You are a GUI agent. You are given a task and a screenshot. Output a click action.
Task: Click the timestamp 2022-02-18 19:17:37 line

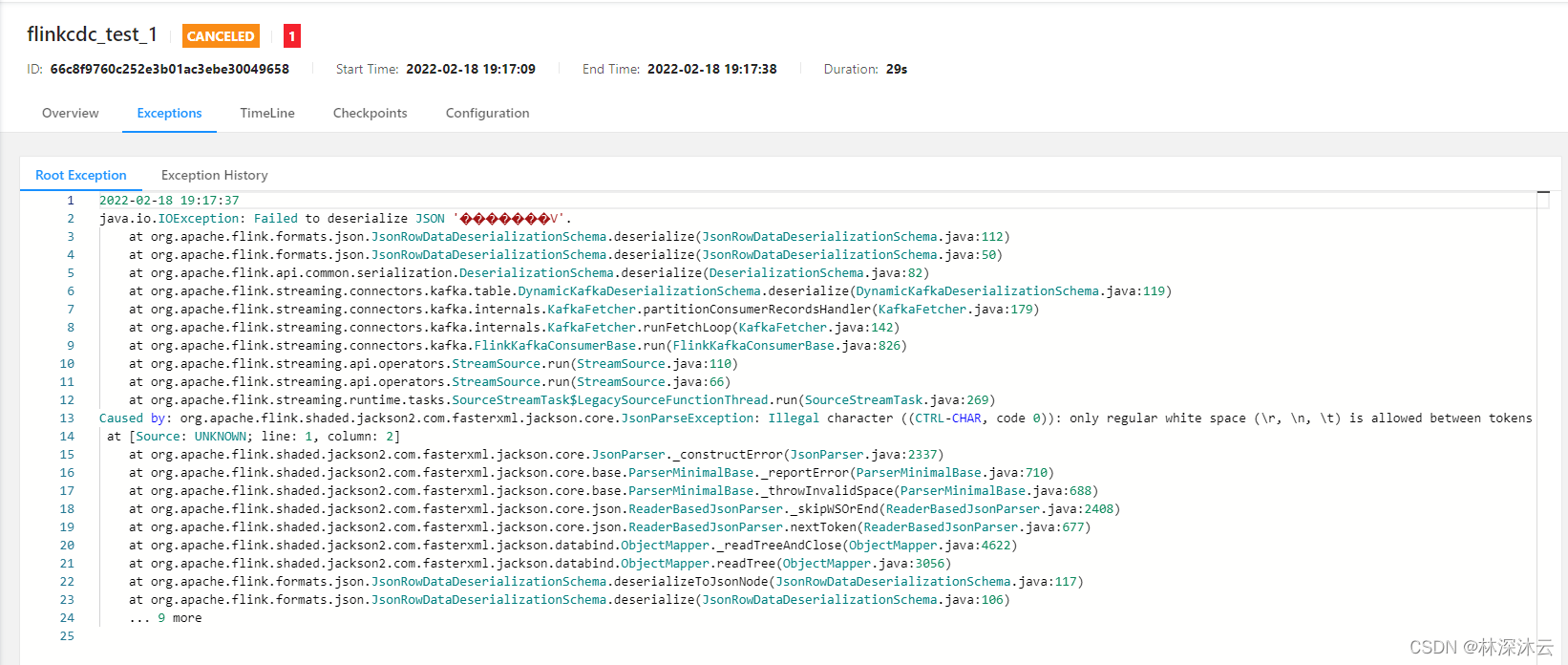coord(169,201)
